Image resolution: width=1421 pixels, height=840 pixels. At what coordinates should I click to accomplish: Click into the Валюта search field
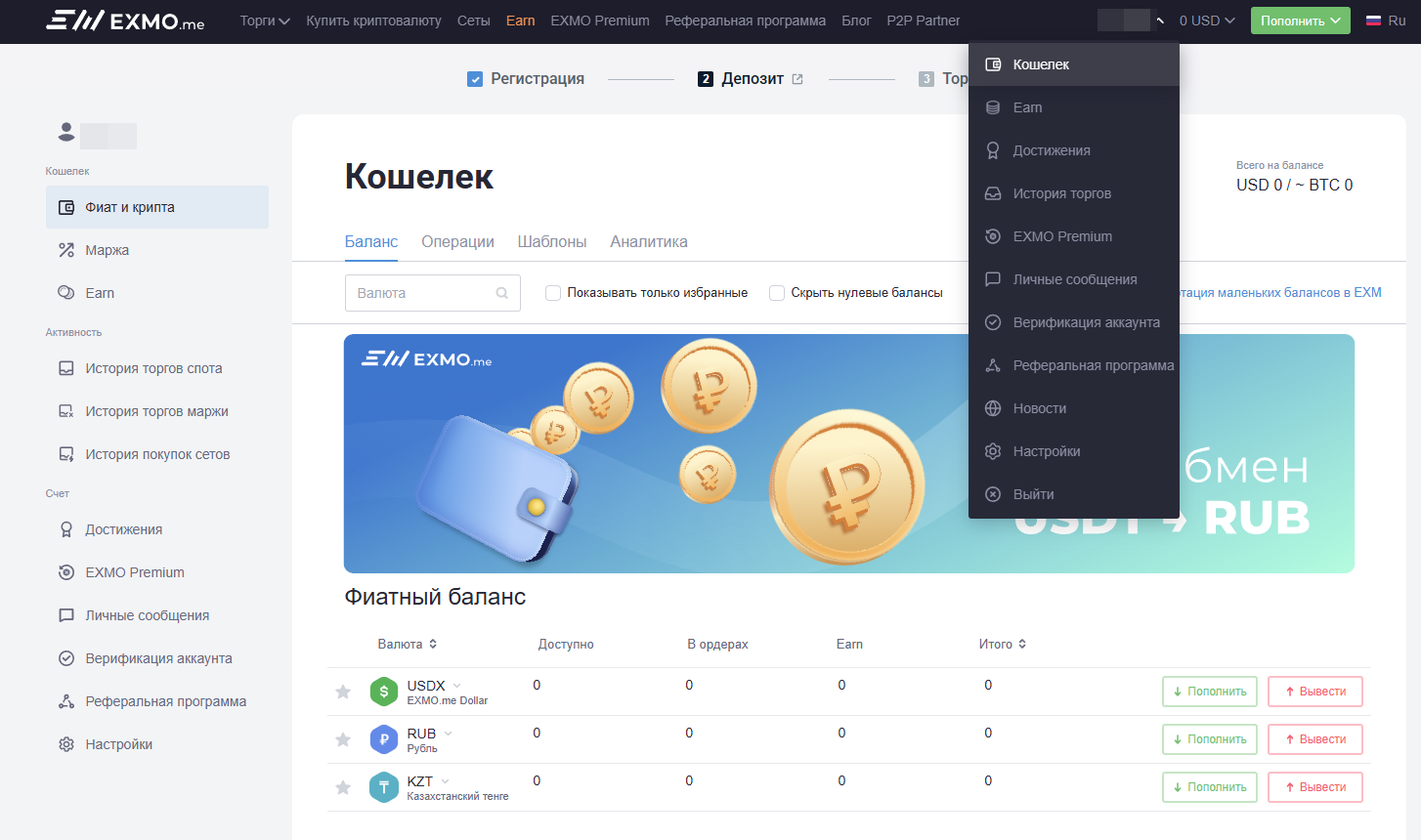pos(433,293)
